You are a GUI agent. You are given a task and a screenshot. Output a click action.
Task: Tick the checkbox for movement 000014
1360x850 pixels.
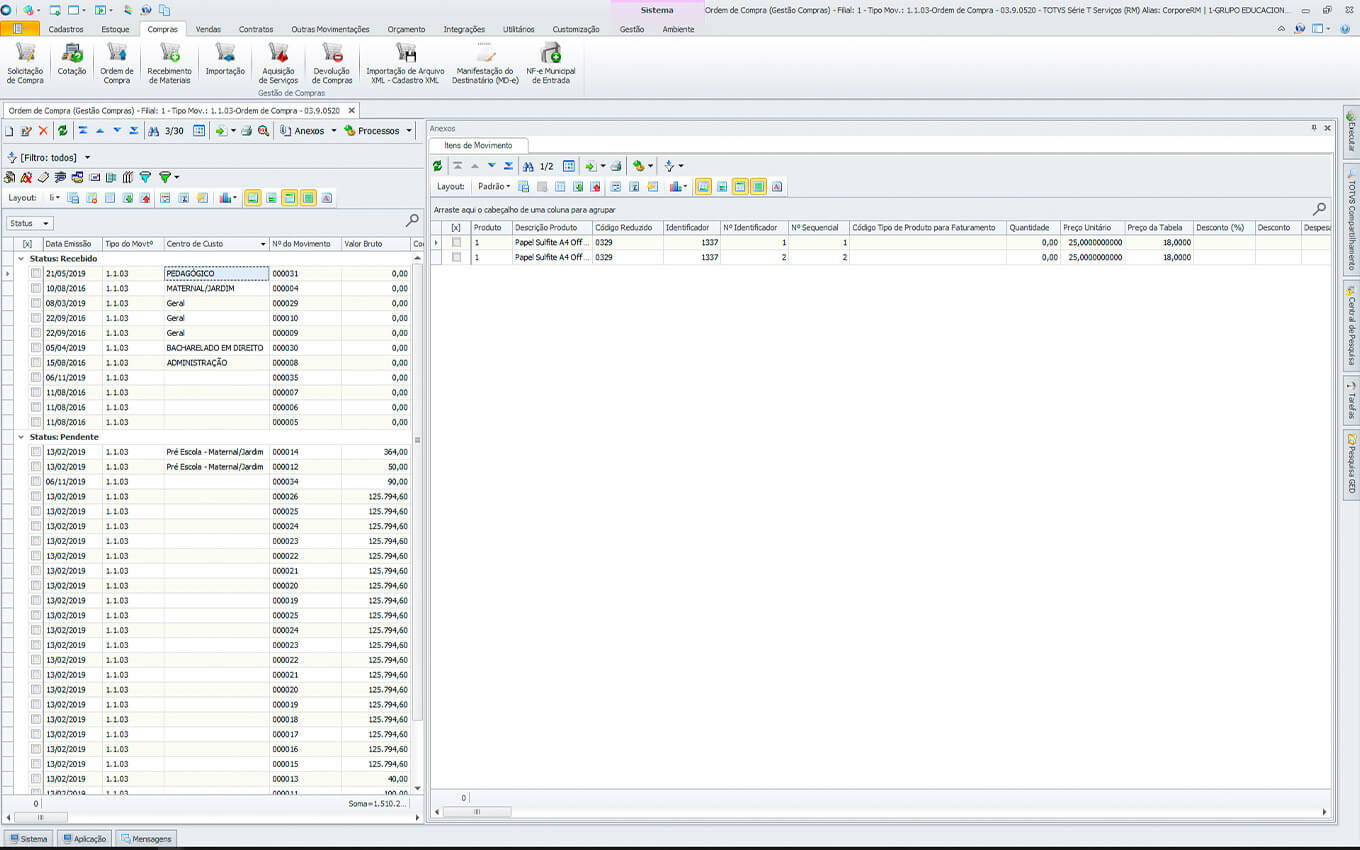coord(36,452)
